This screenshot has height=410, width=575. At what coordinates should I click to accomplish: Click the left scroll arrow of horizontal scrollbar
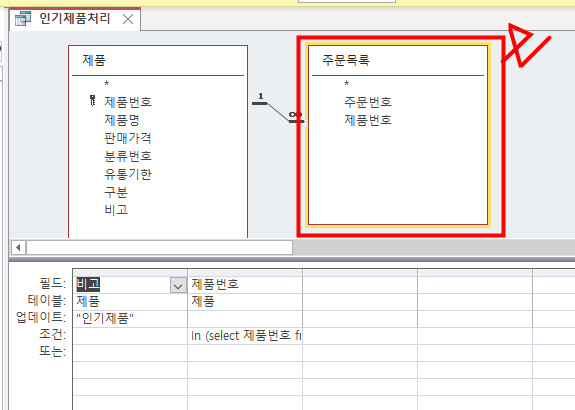18,248
